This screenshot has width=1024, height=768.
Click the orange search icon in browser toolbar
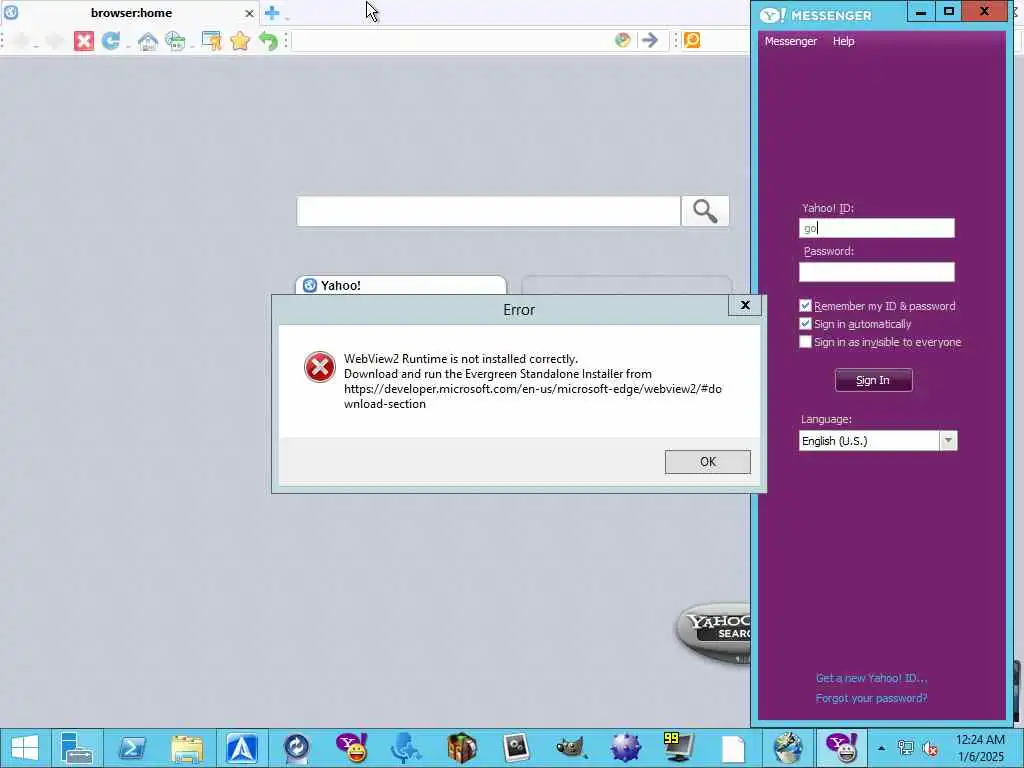point(692,40)
